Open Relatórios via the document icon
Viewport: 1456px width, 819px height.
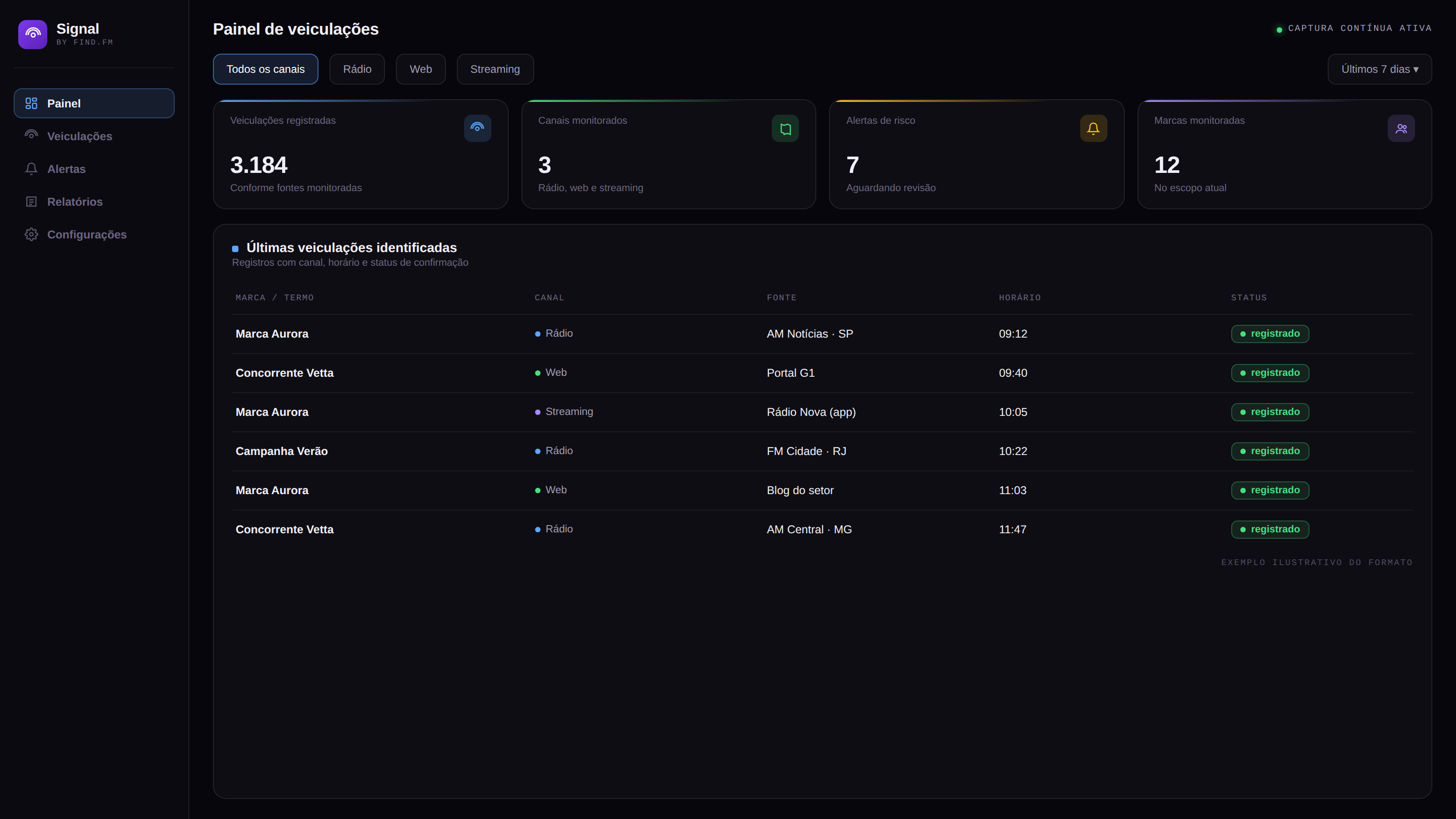[32, 201]
